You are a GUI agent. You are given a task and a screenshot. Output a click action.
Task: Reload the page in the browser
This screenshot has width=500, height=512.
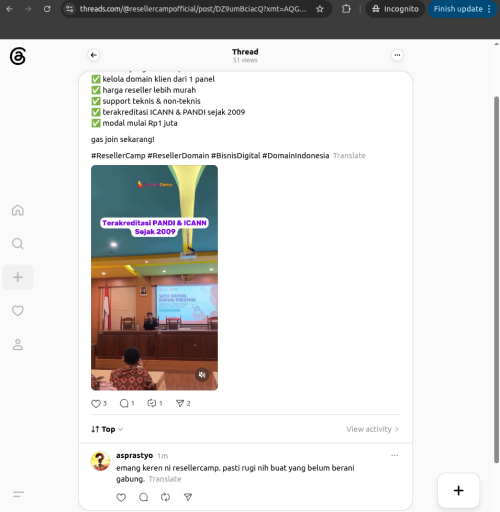click(x=47, y=9)
